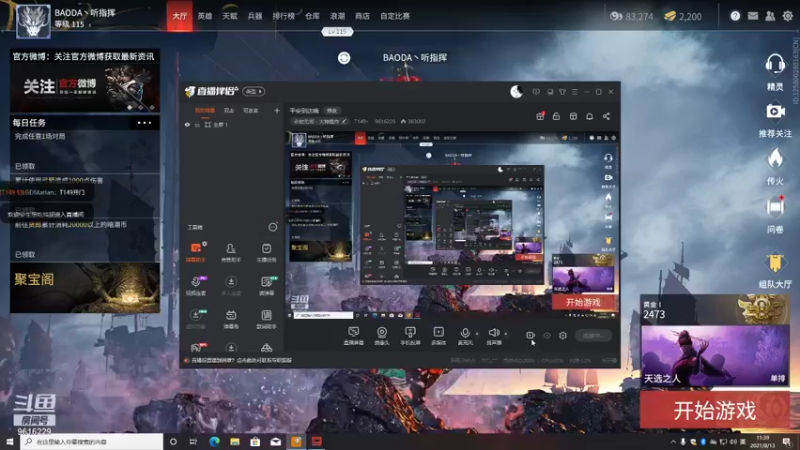Open the 自定比赛 custom match tab
Image resolution: width=800 pixels, height=450 pixels.
coord(395,16)
